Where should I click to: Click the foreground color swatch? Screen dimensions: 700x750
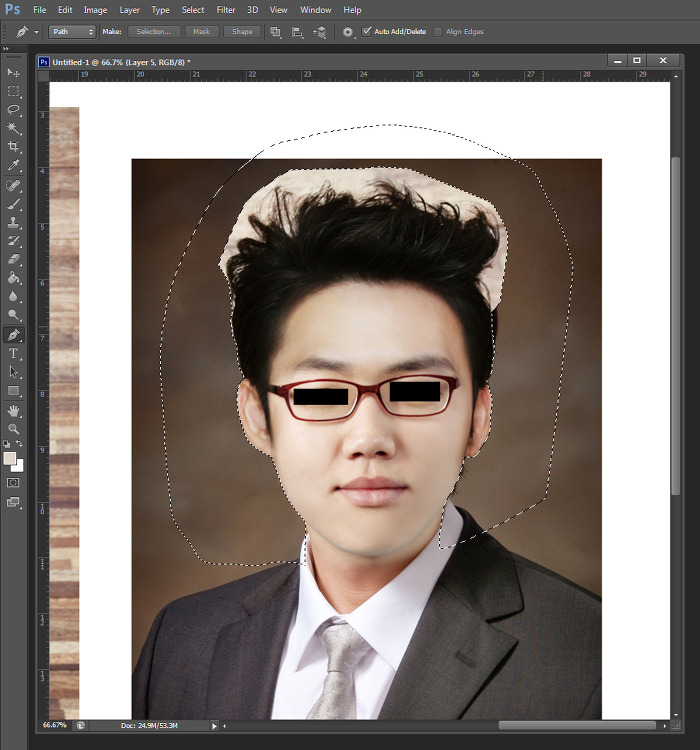click(x=10, y=458)
